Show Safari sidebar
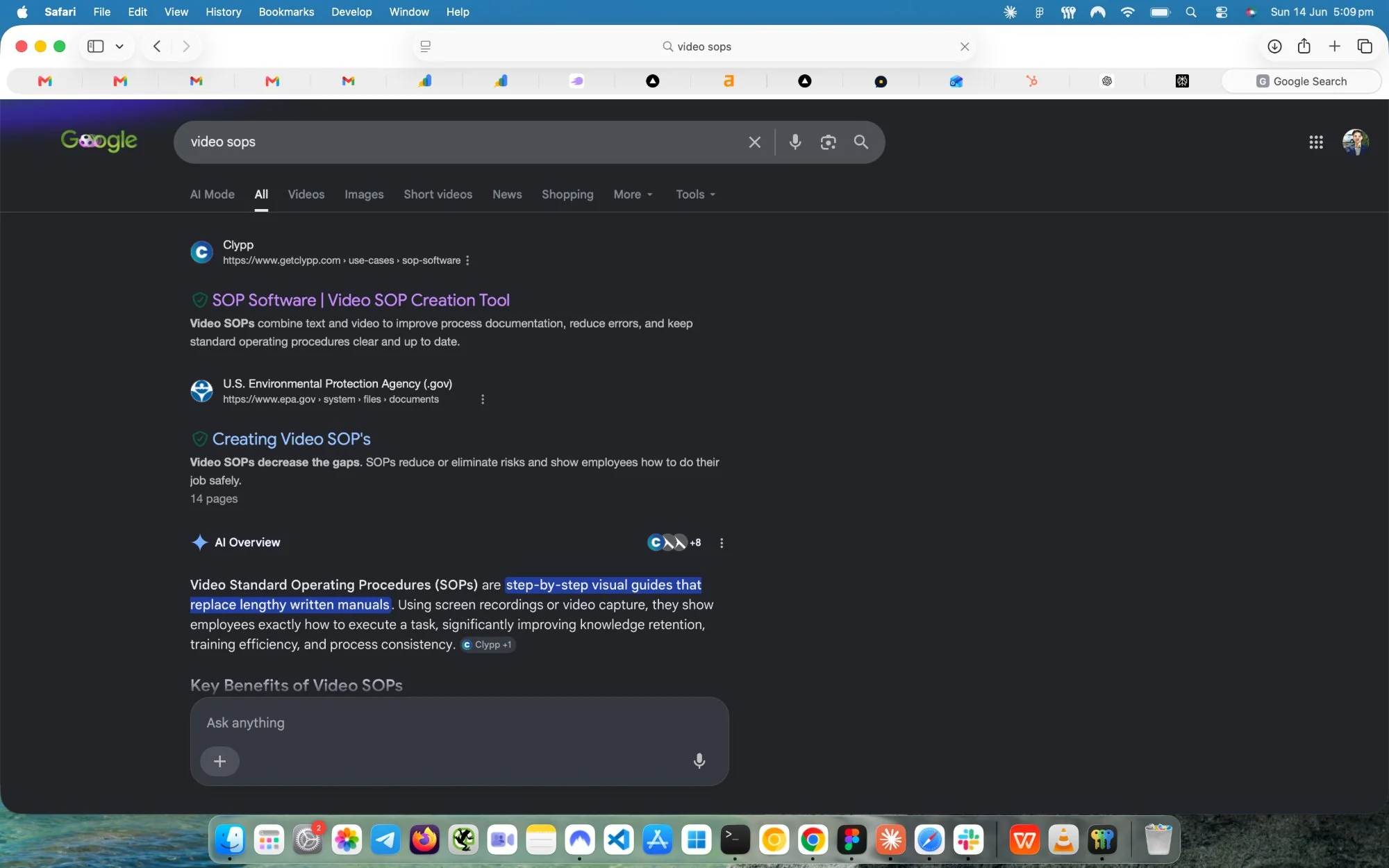1389x868 pixels. point(96,47)
